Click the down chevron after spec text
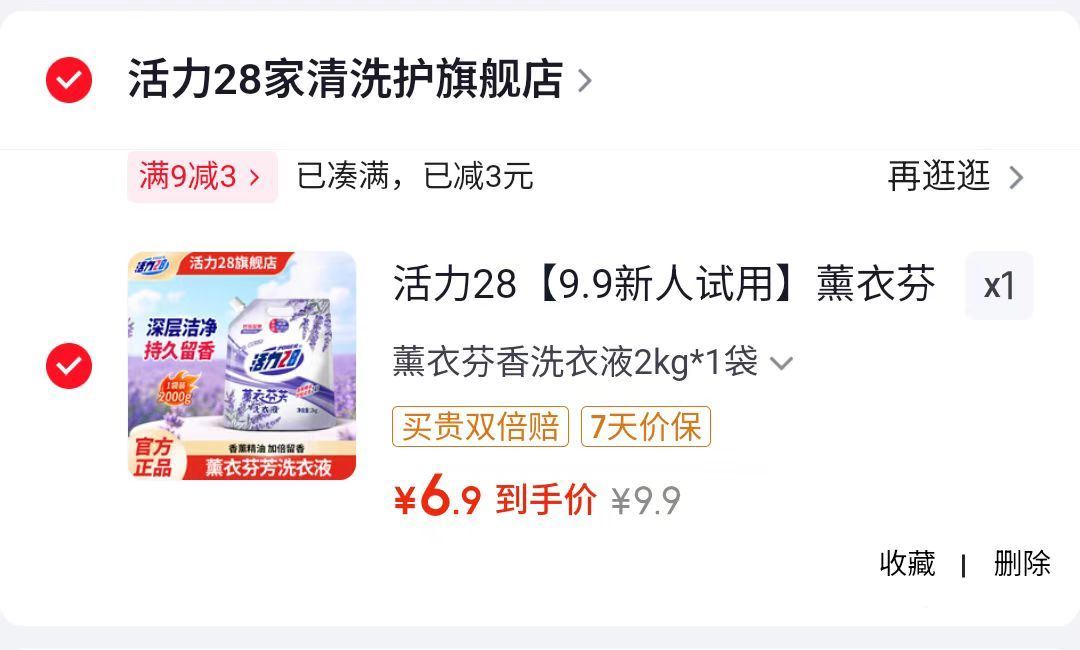The image size is (1080, 650). pos(781,363)
